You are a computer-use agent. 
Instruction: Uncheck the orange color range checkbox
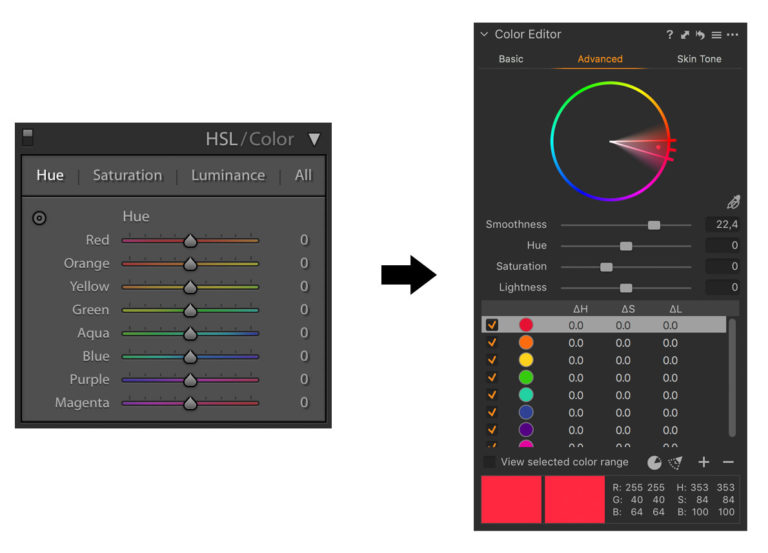(492, 343)
